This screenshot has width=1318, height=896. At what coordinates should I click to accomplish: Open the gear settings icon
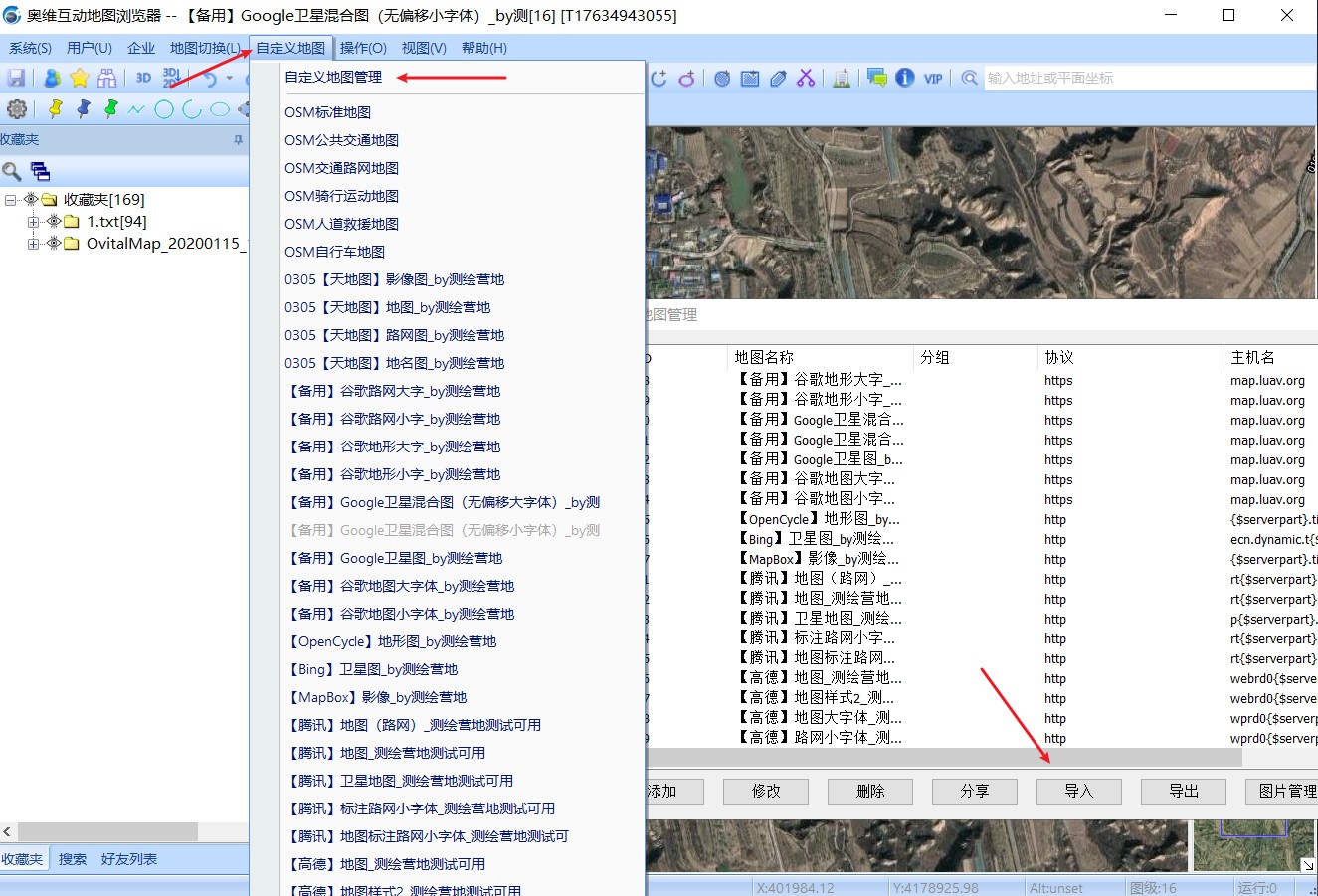pyautogui.click(x=17, y=109)
